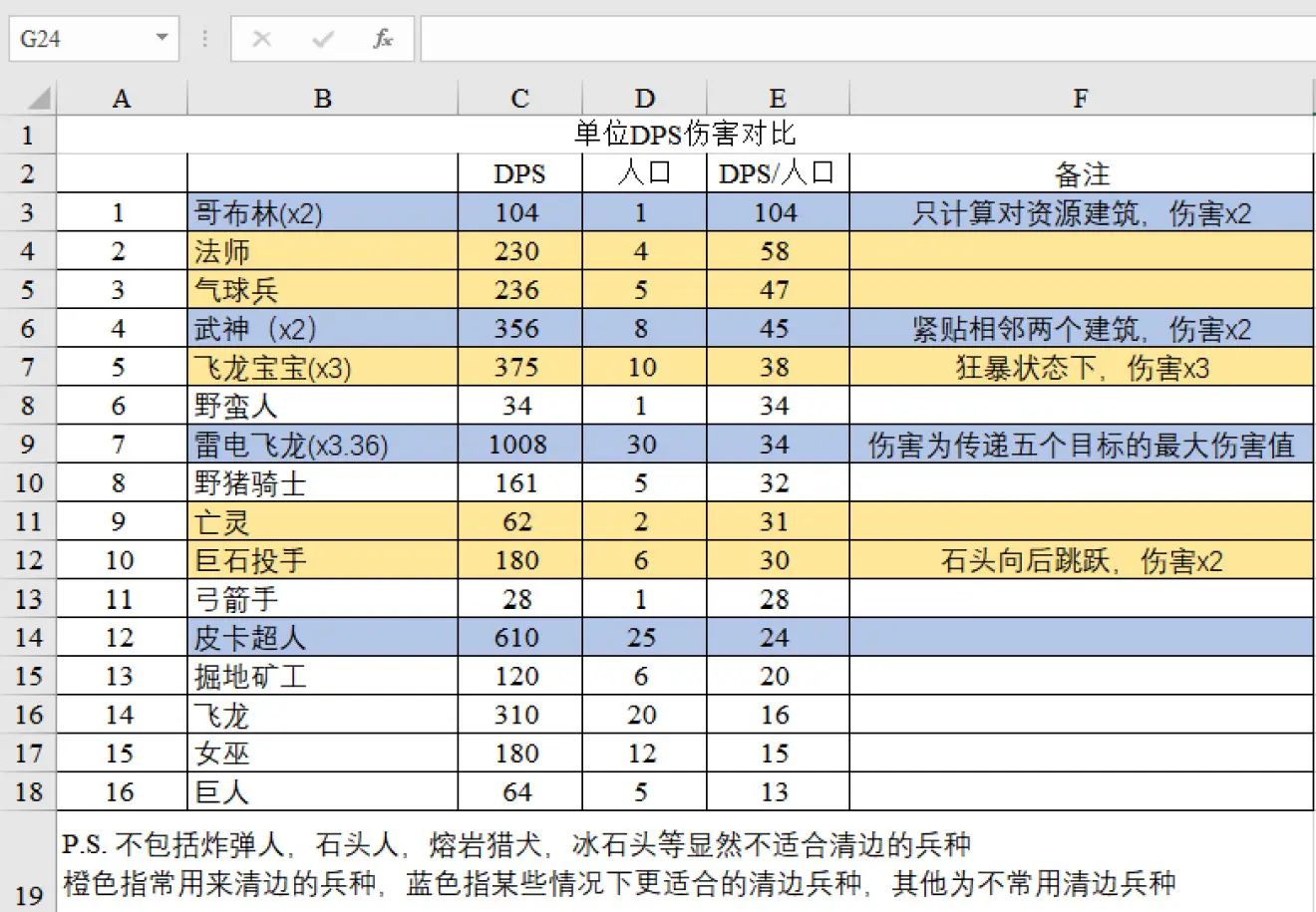Select cell 武神（x2)

pyautogui.click(x=322, y=329)
